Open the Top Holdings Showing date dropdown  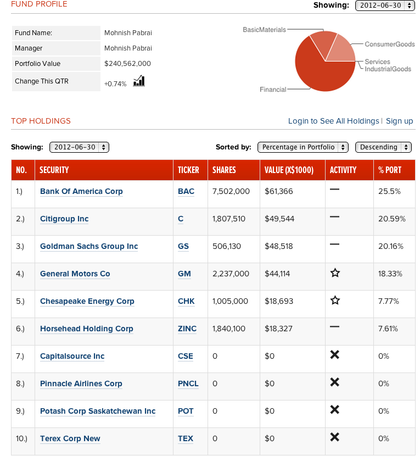coord(79,147)
